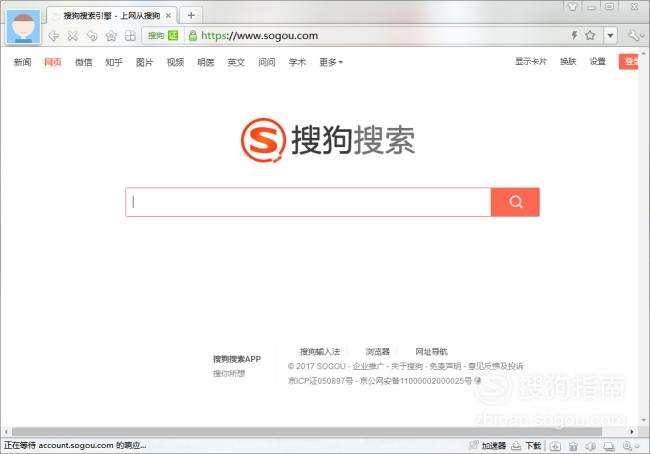Open the 知乎 search category
The width and height of the screenshot is (650, 454).
tap(114, 62)
